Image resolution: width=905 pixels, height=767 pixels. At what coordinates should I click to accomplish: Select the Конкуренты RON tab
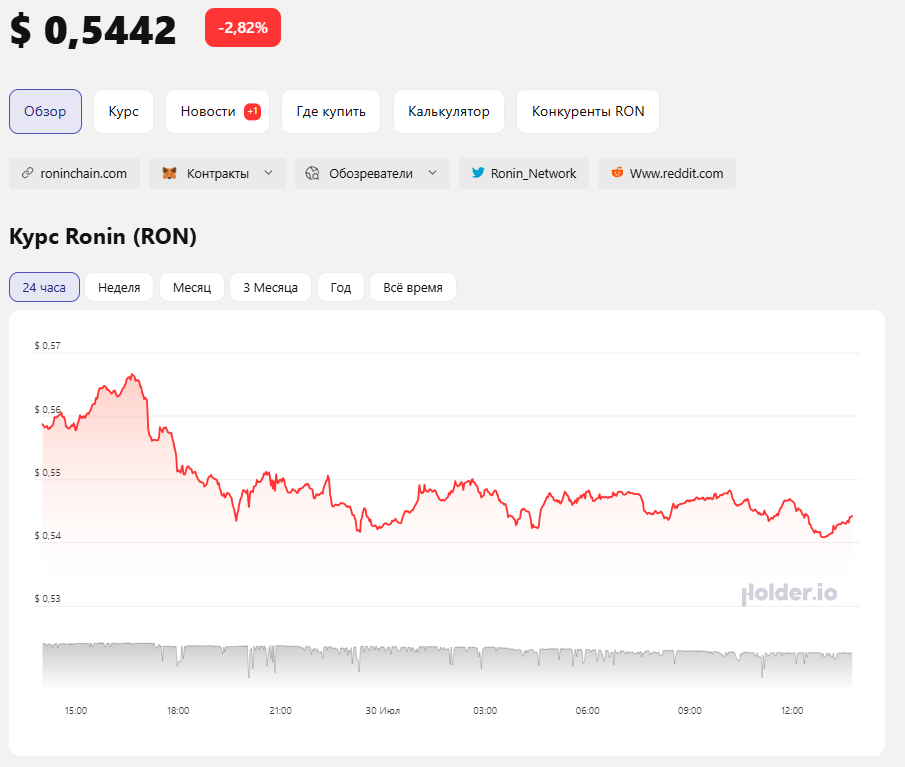[588, 111]
